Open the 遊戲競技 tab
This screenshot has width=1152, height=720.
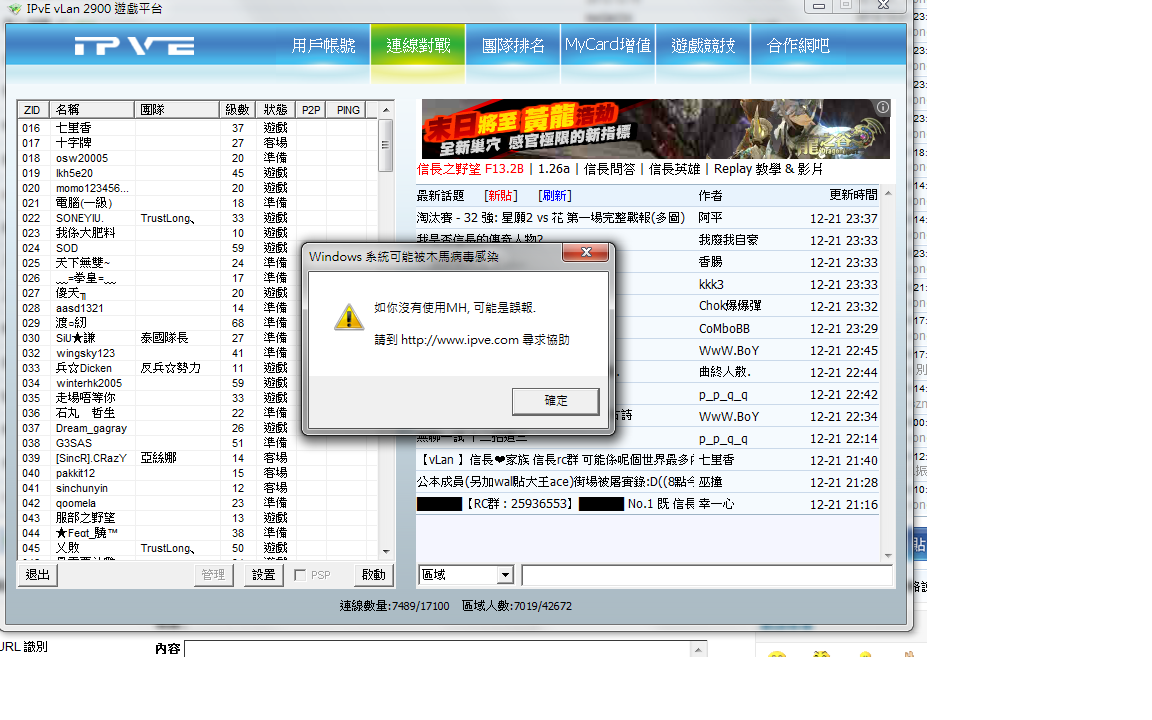coord(703,46)
